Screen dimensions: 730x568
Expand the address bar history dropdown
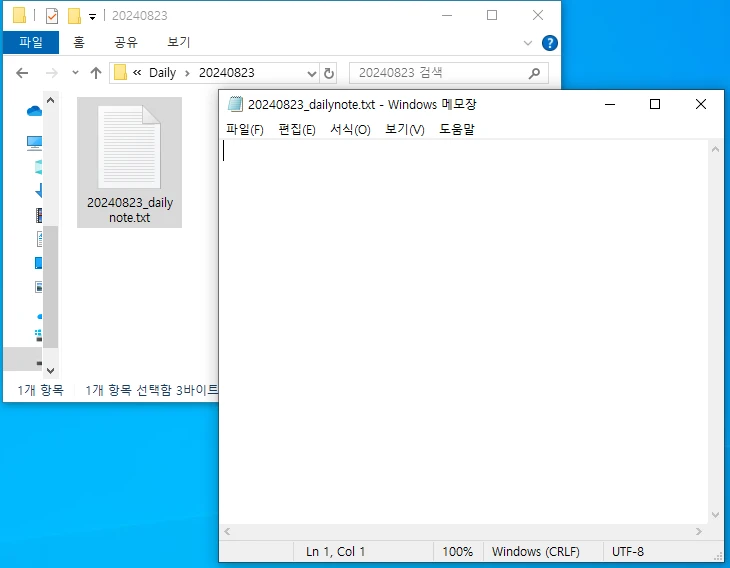coord(311,74)
